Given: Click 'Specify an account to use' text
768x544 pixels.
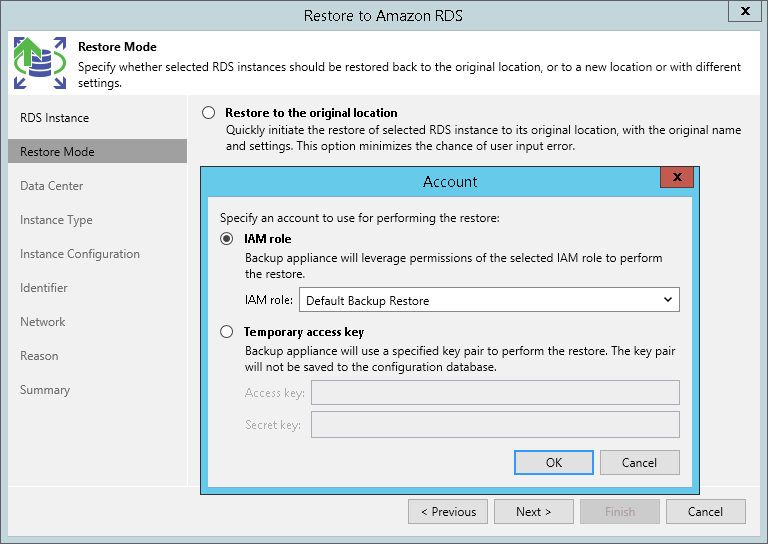Looking at the screenshot, I should pos(360,218).
